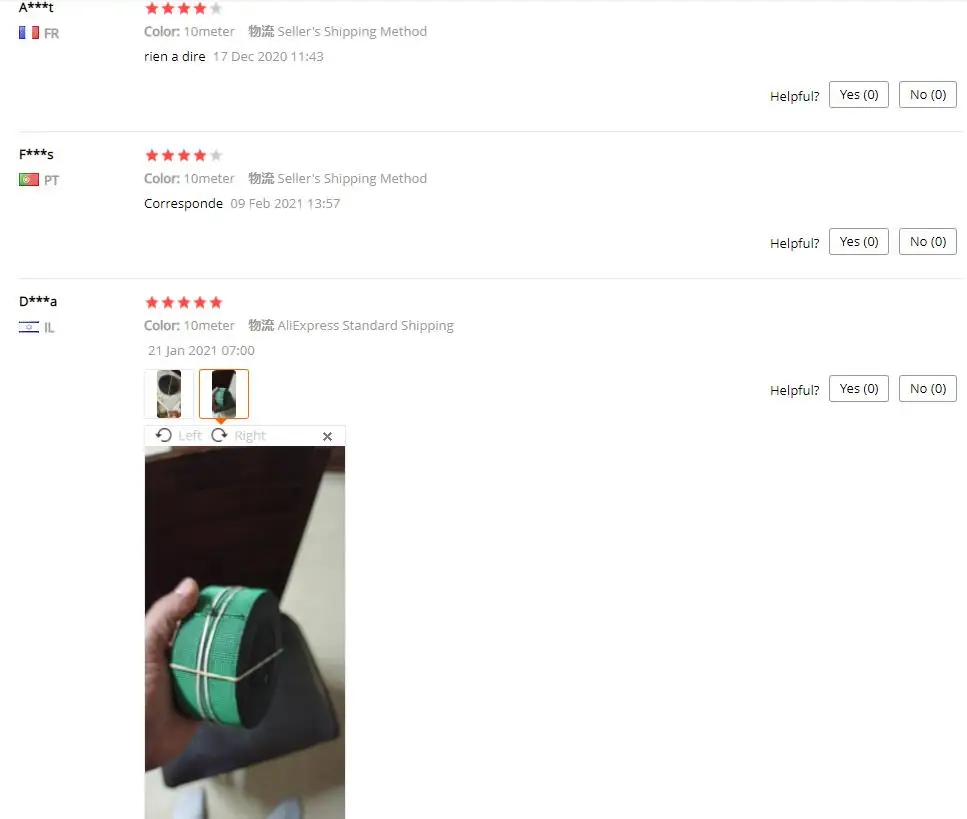The width and height of the screenshot is (967, 819).
Task: Vote No on F***s's review
Action: [x=928, y=242]
